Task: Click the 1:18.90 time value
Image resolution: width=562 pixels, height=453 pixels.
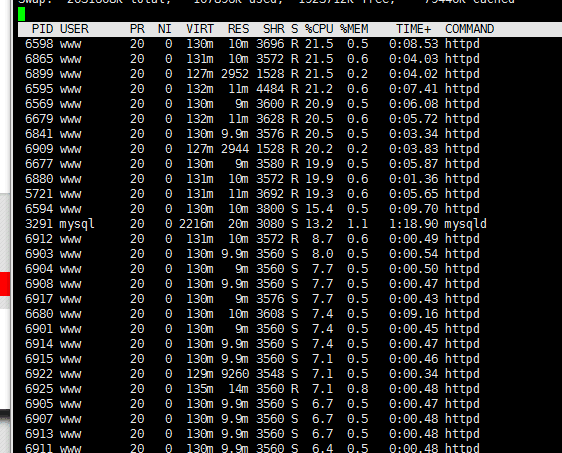Action: pos(414,224)
